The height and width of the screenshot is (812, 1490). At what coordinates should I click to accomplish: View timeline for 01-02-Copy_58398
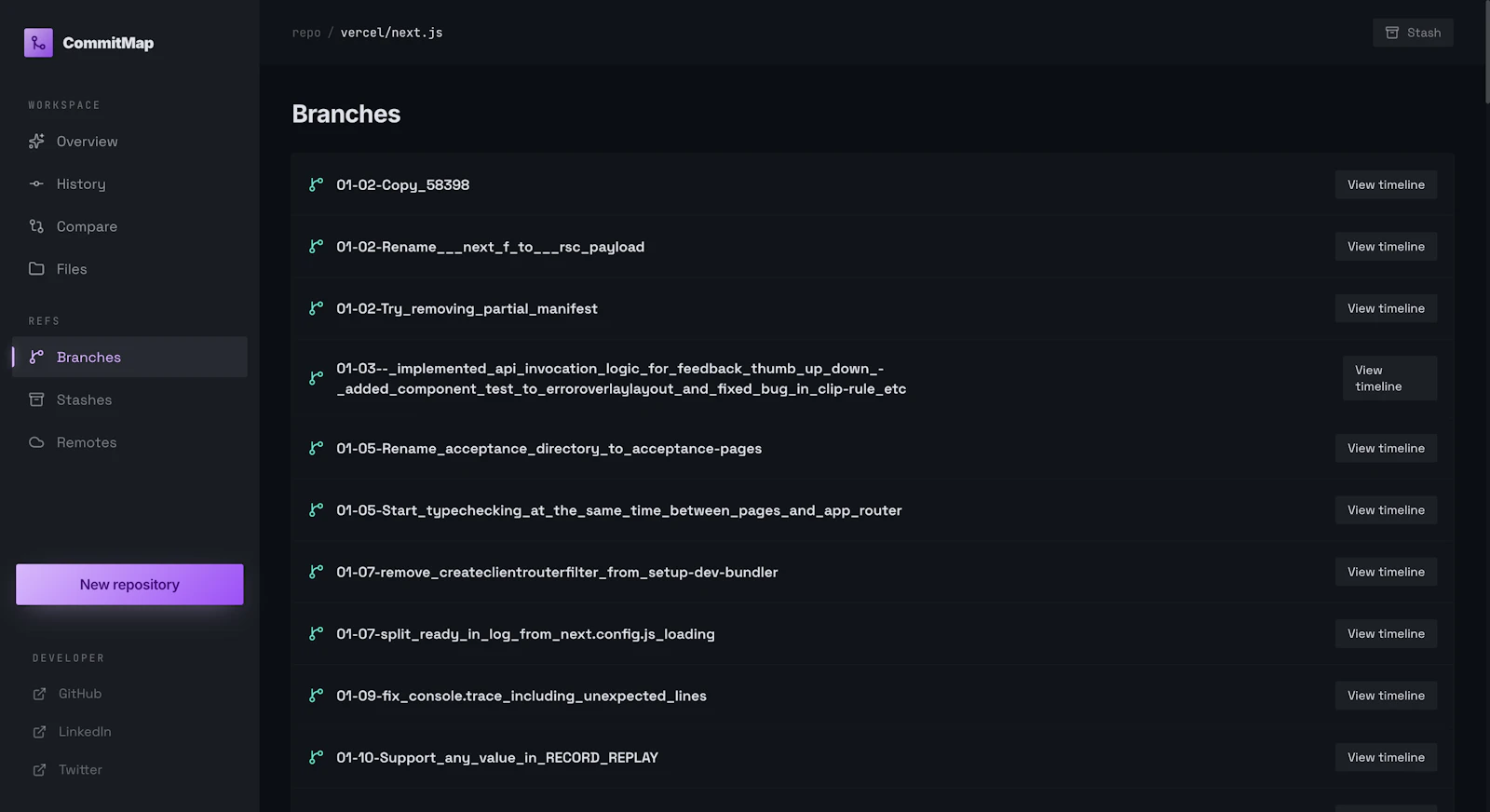point(1386,185)
